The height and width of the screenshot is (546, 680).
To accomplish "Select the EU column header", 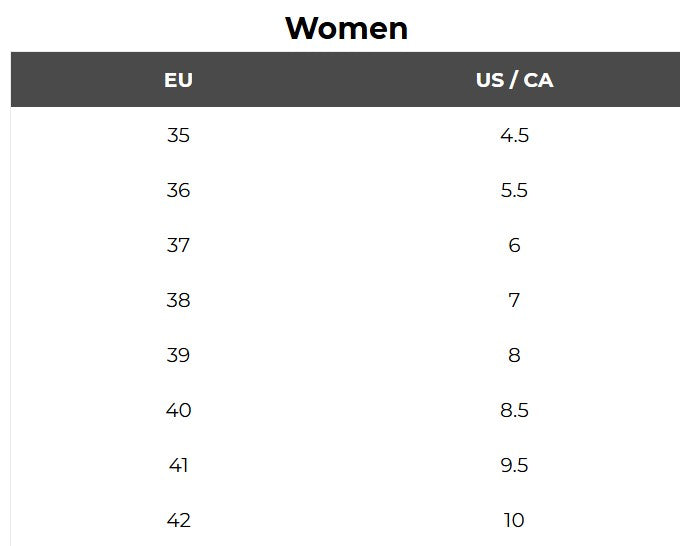I will 178,80.
